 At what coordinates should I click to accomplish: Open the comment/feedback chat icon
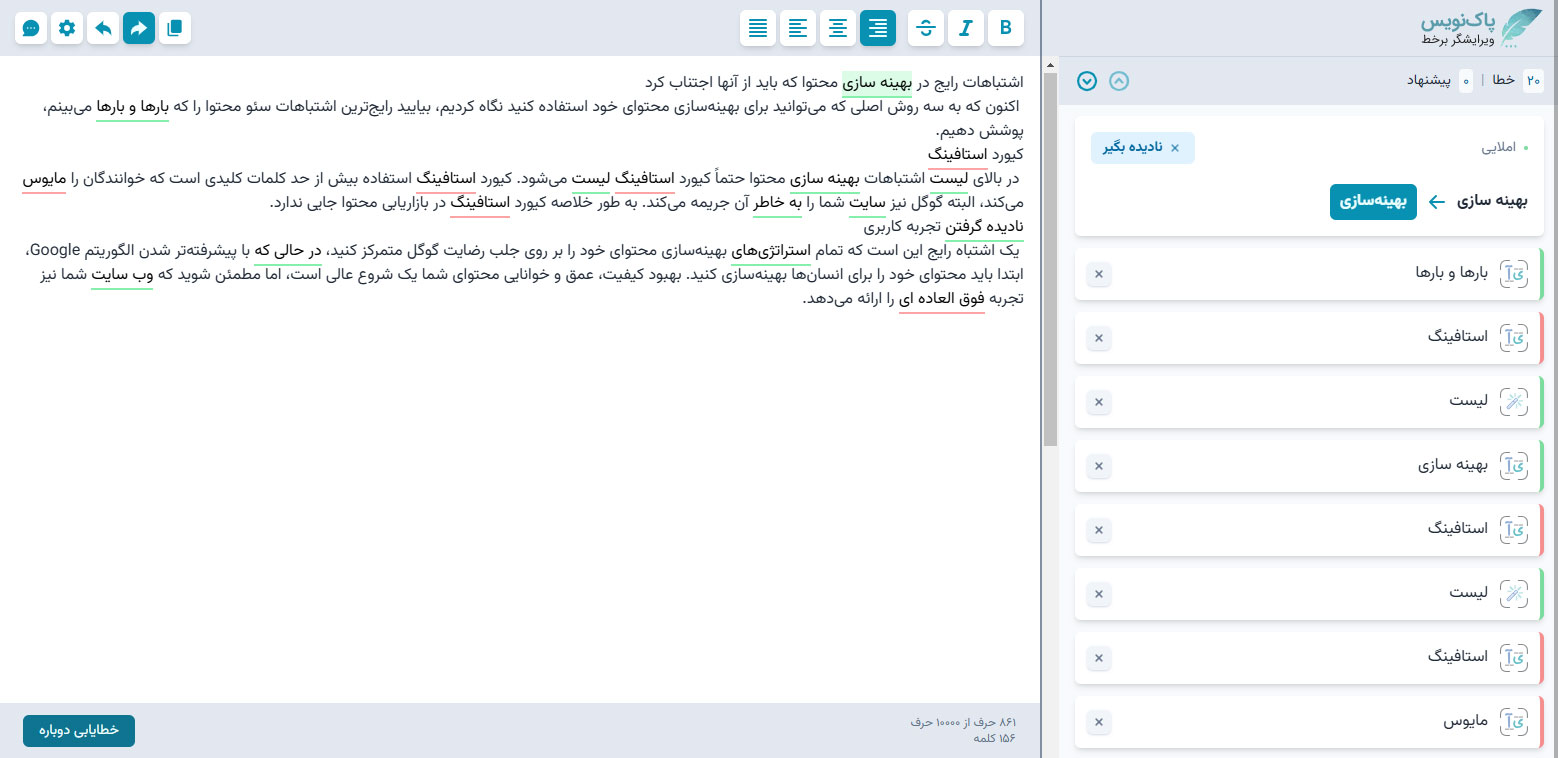31,28
